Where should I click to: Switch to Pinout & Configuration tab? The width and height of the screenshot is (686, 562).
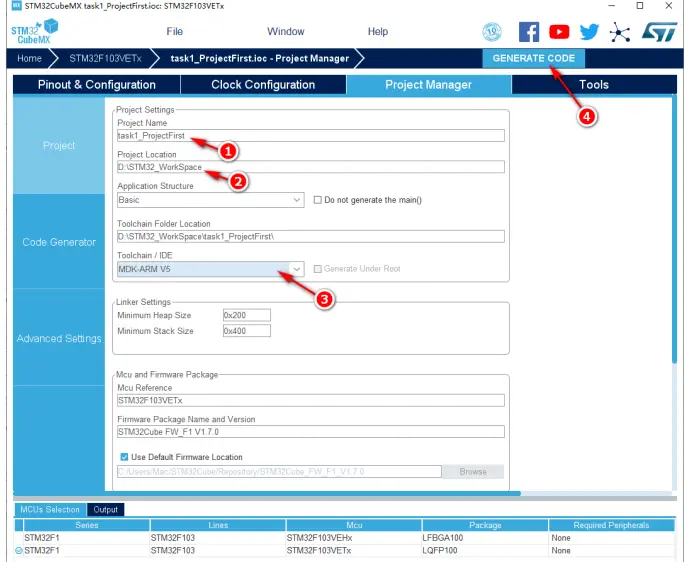pos(97,84)
